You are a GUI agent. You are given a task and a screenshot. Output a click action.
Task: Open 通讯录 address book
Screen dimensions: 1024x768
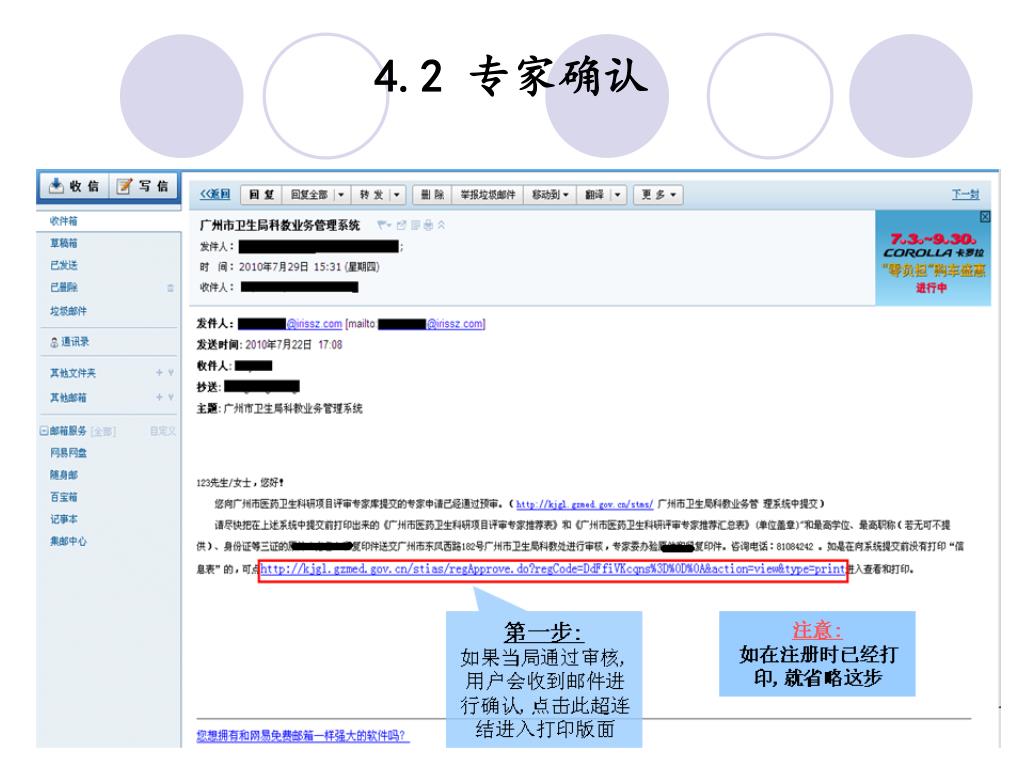[70, 342]
